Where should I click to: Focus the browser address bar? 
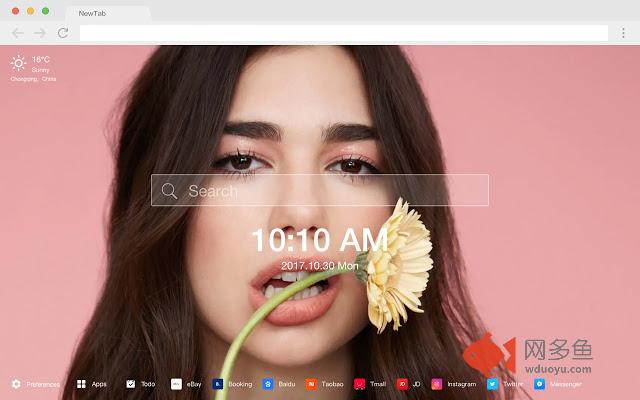[344, 33]
